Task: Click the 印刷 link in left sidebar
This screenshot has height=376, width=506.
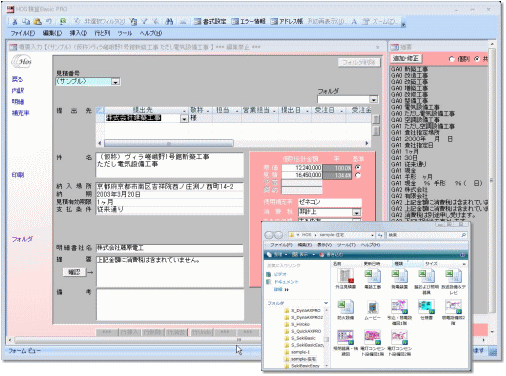Action: (x=18, y=175)
